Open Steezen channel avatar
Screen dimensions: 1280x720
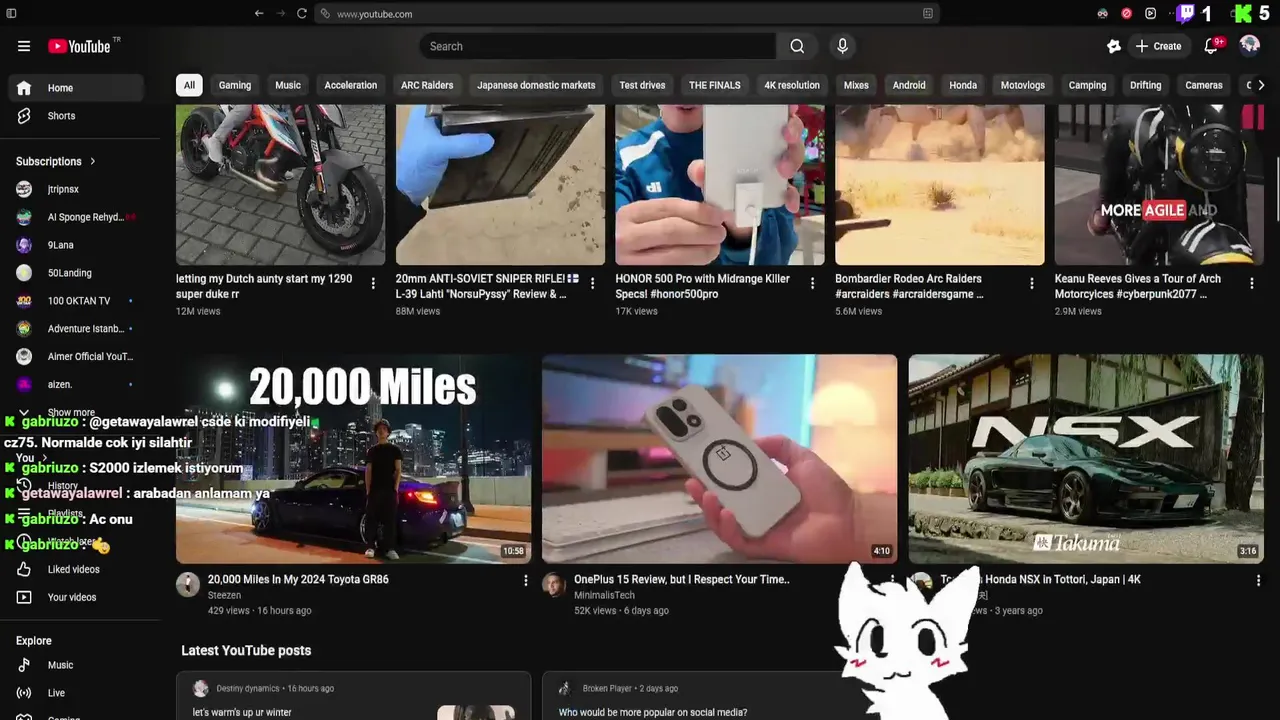tap(188, 585)
